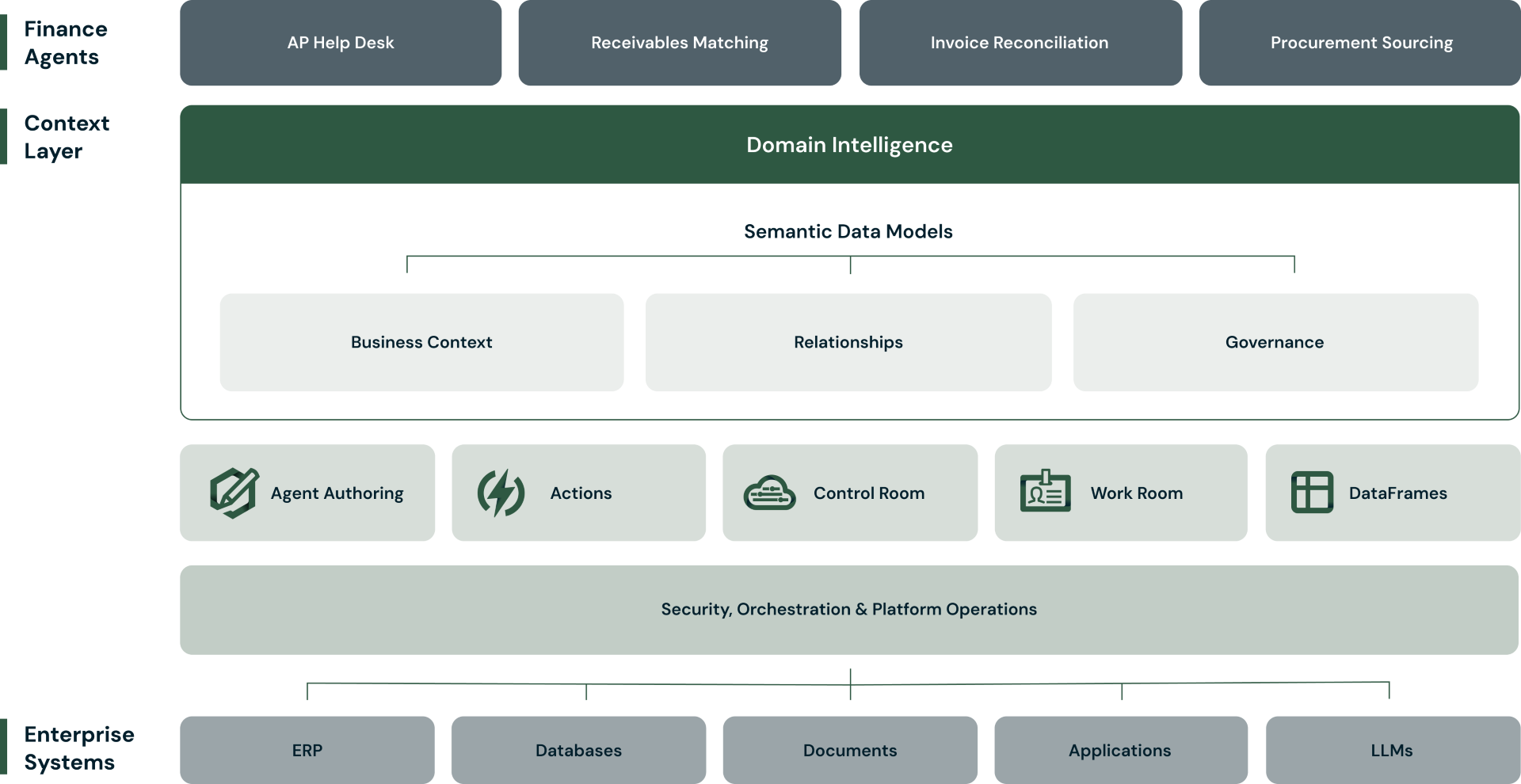This screenshot has width=1521, height=784.
Task: Select the ERP enterprise system box
Action: (307, 750)
